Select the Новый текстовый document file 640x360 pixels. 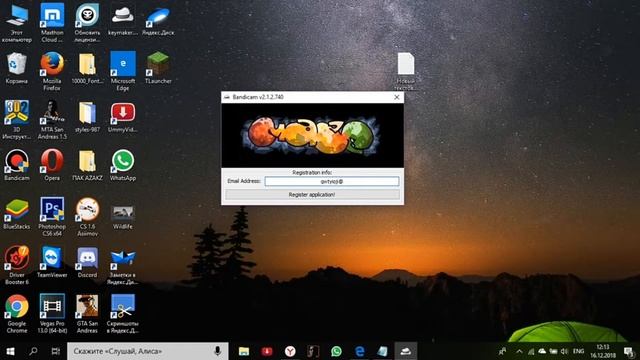point(406,71)
